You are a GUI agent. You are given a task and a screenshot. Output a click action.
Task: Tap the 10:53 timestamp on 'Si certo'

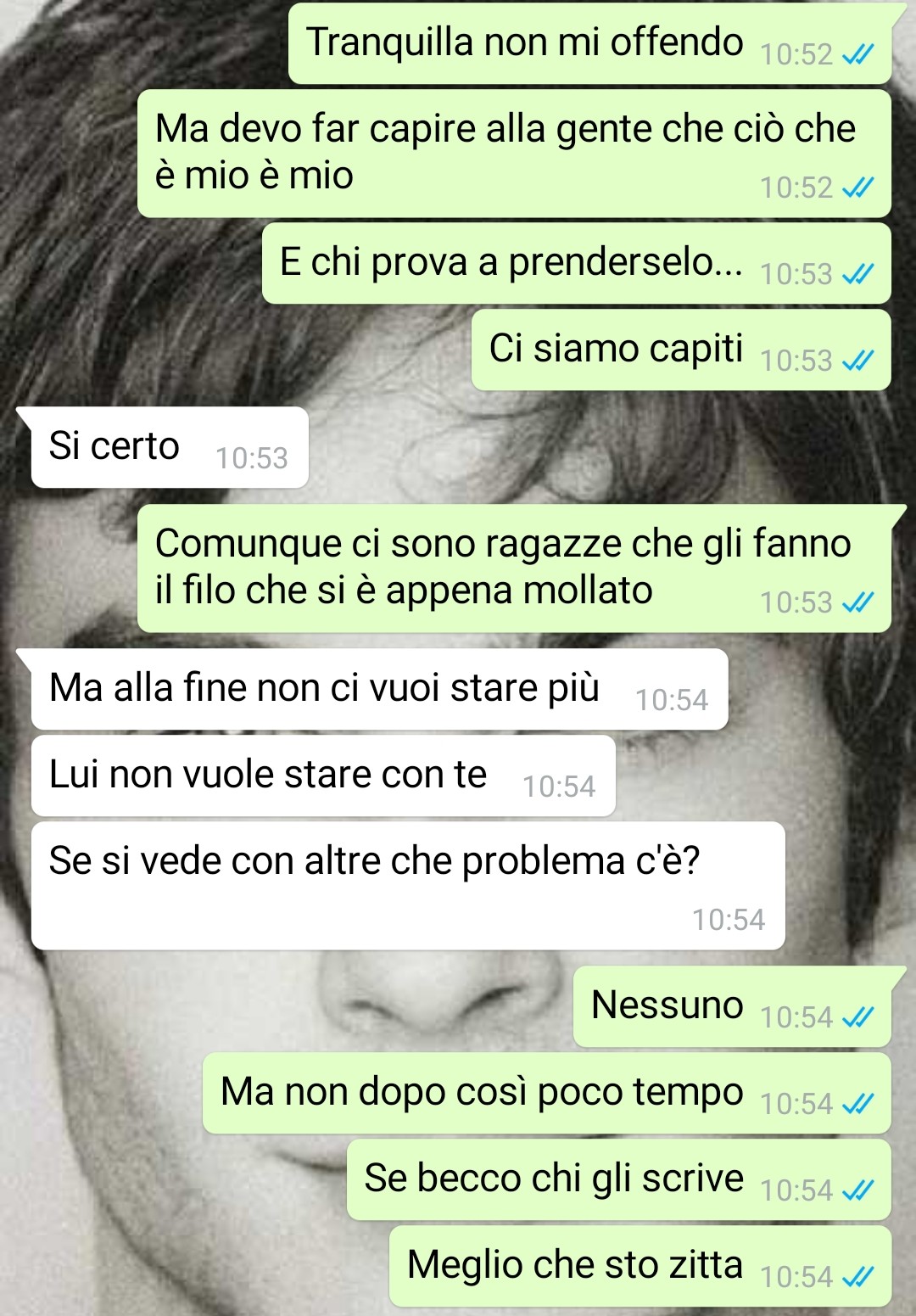[x=252, y=458]
